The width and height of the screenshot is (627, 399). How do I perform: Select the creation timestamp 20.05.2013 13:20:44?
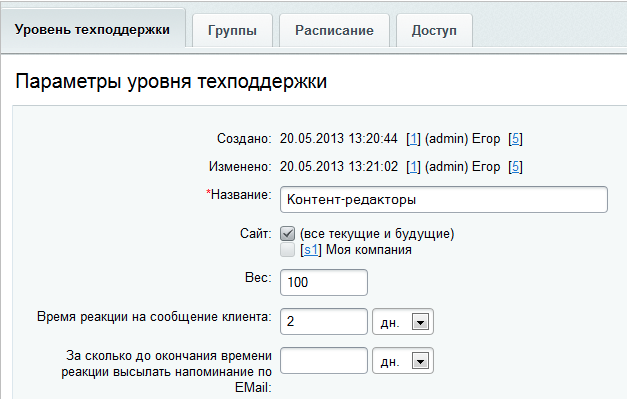pyautogui.click(x=339, y=139)
